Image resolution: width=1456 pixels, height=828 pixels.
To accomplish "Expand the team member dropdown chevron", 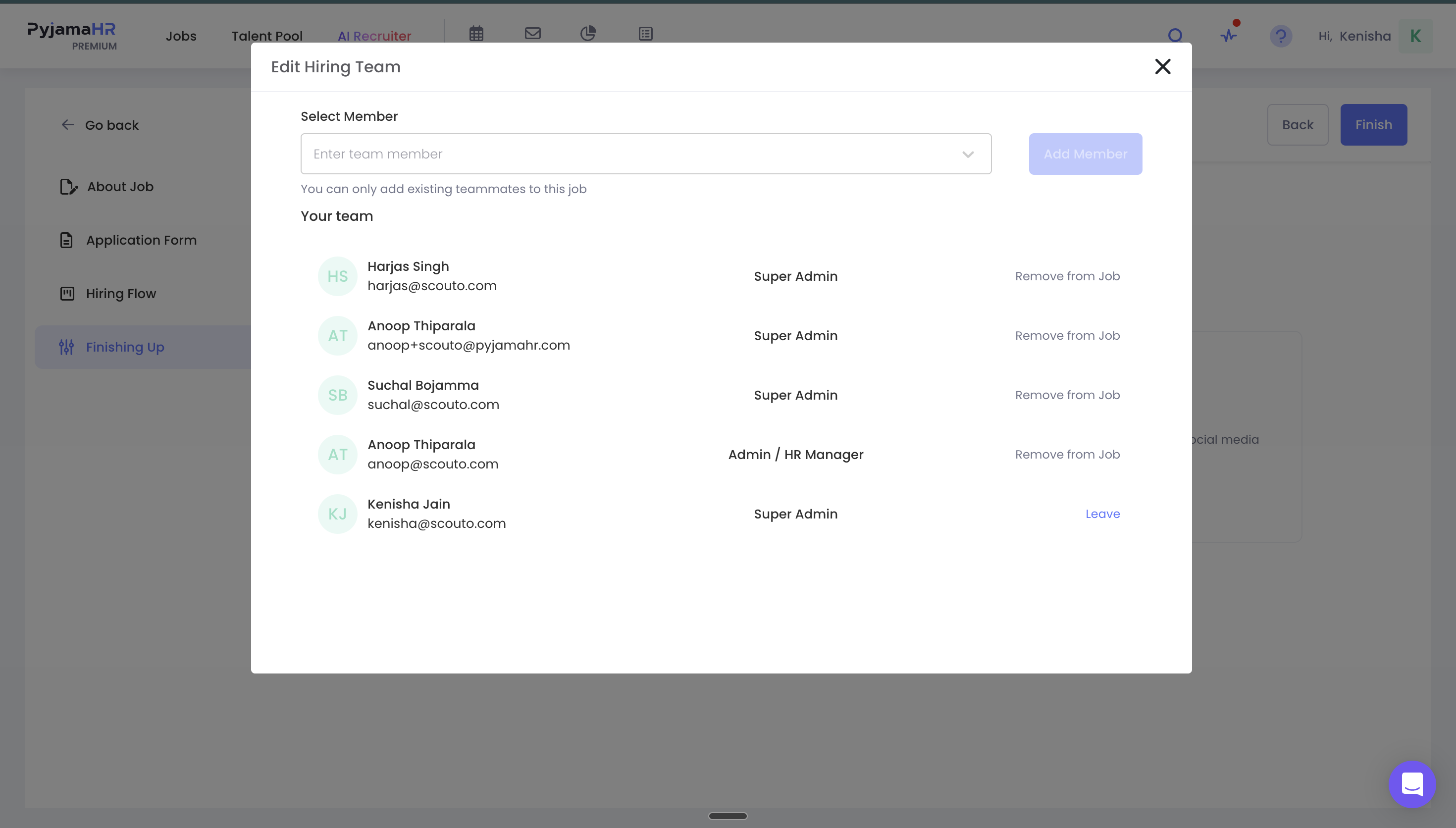I will (968, 154).
